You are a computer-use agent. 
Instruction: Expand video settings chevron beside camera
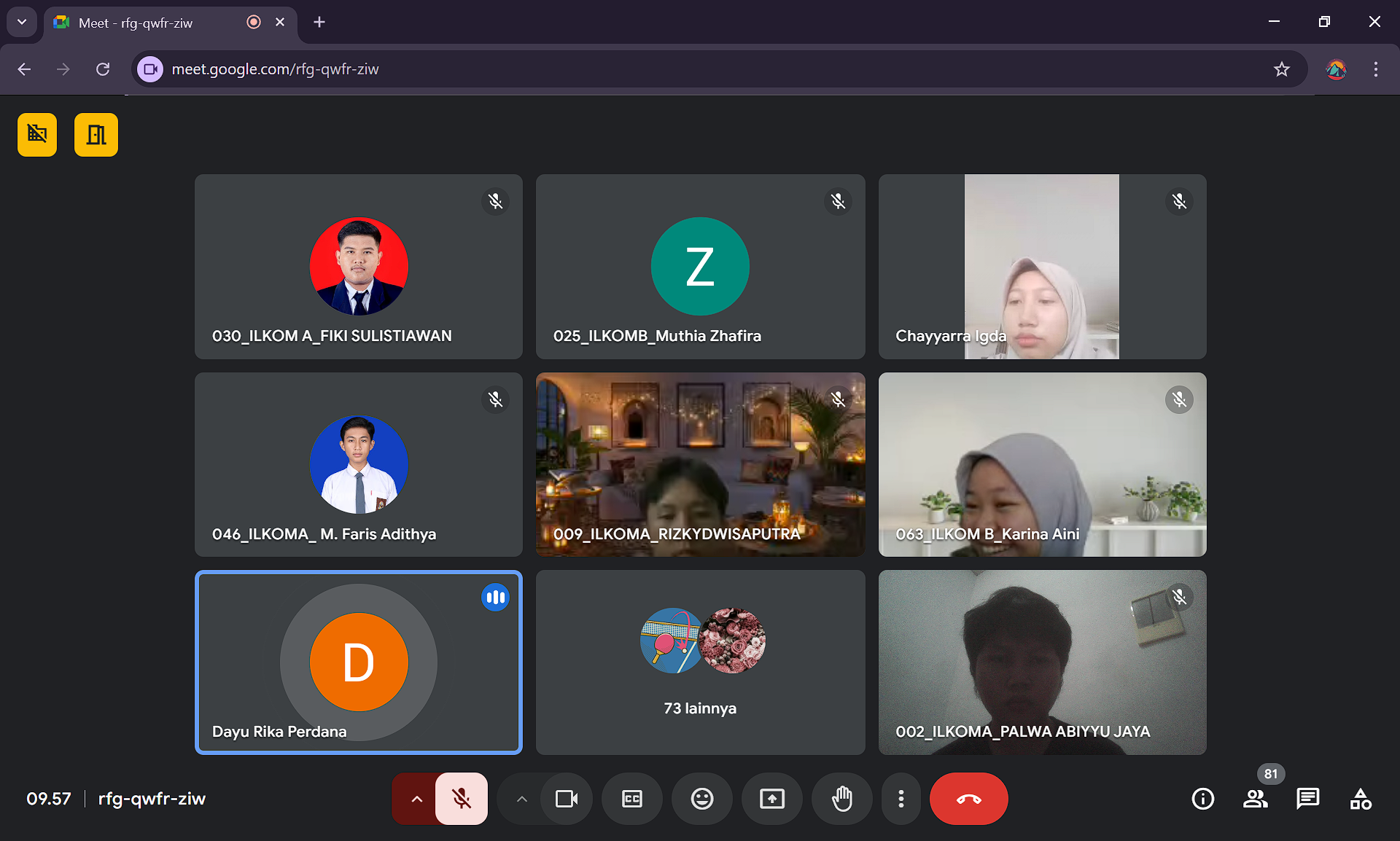(521, 799)
